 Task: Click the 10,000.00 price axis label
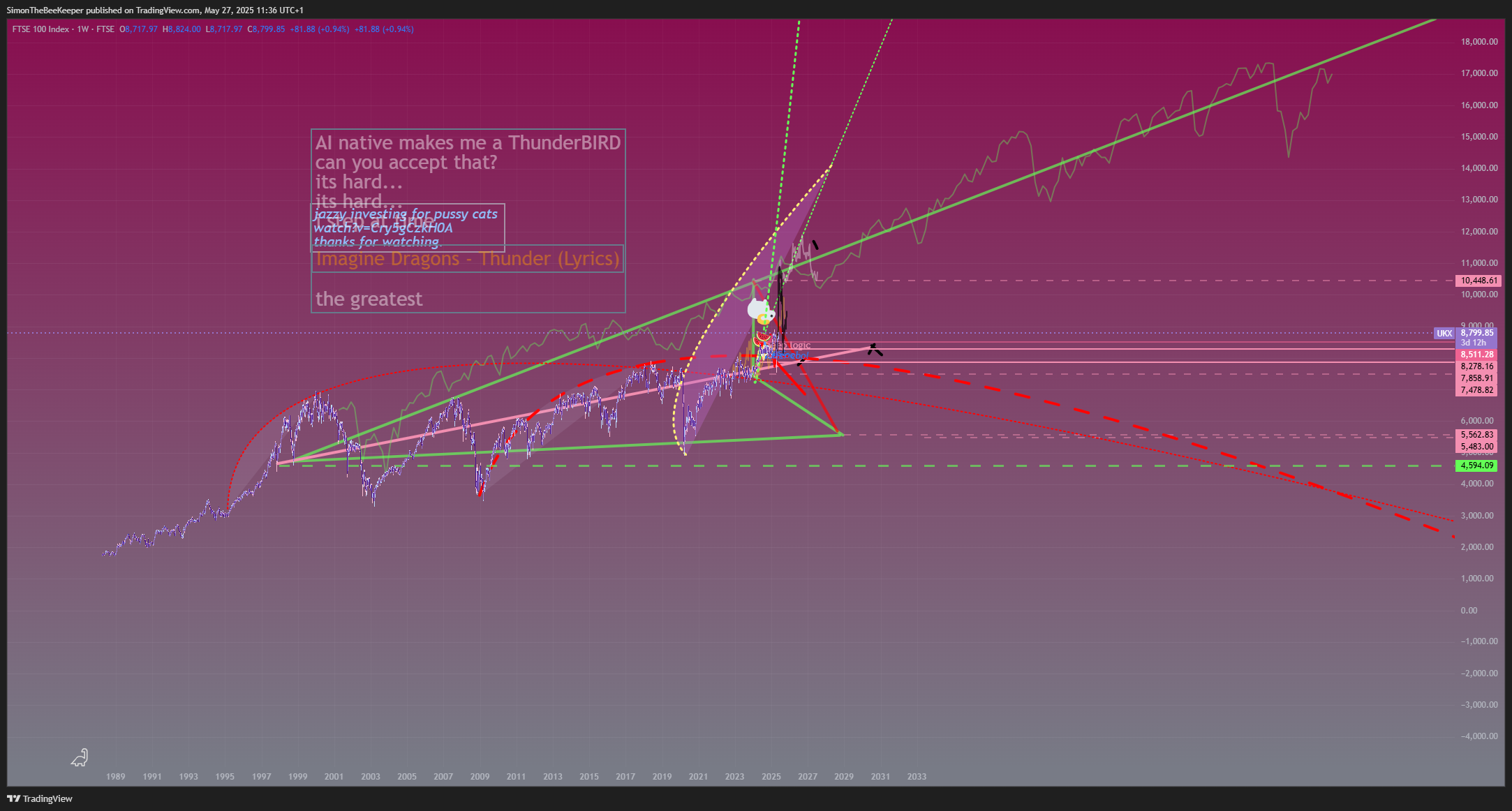click(x=1479, y=295)
